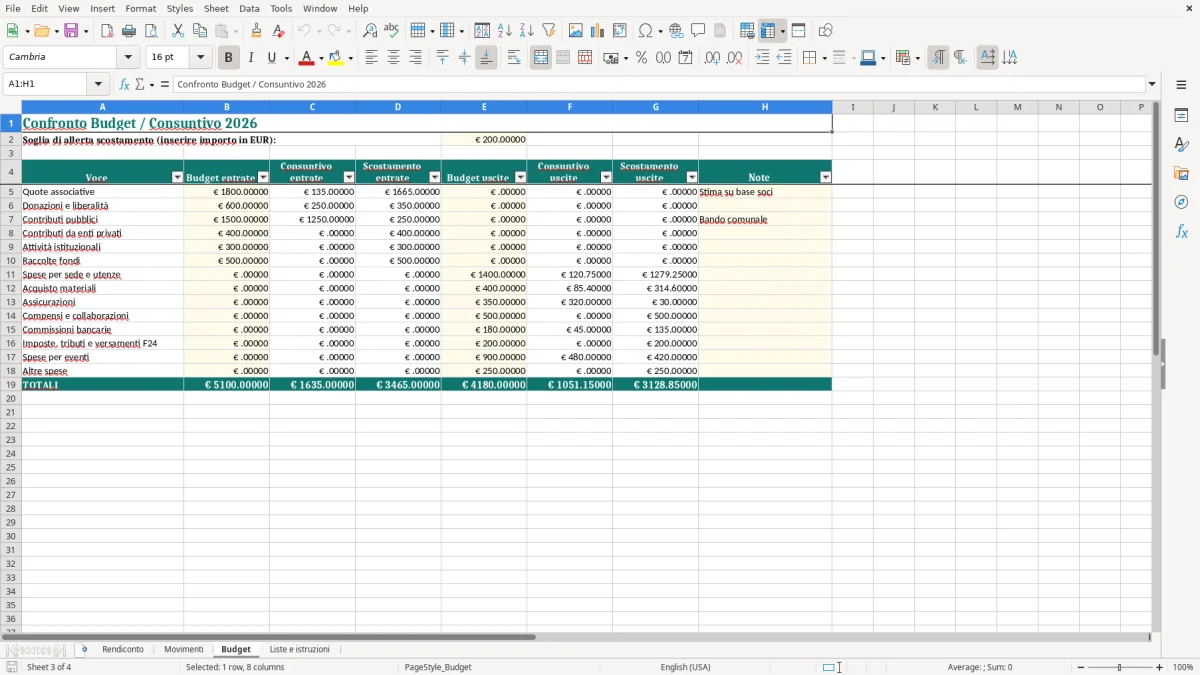This screenshot has height=675, width=1200.
Task: Open the Sheet menu
Action: [x=217, y=8]
